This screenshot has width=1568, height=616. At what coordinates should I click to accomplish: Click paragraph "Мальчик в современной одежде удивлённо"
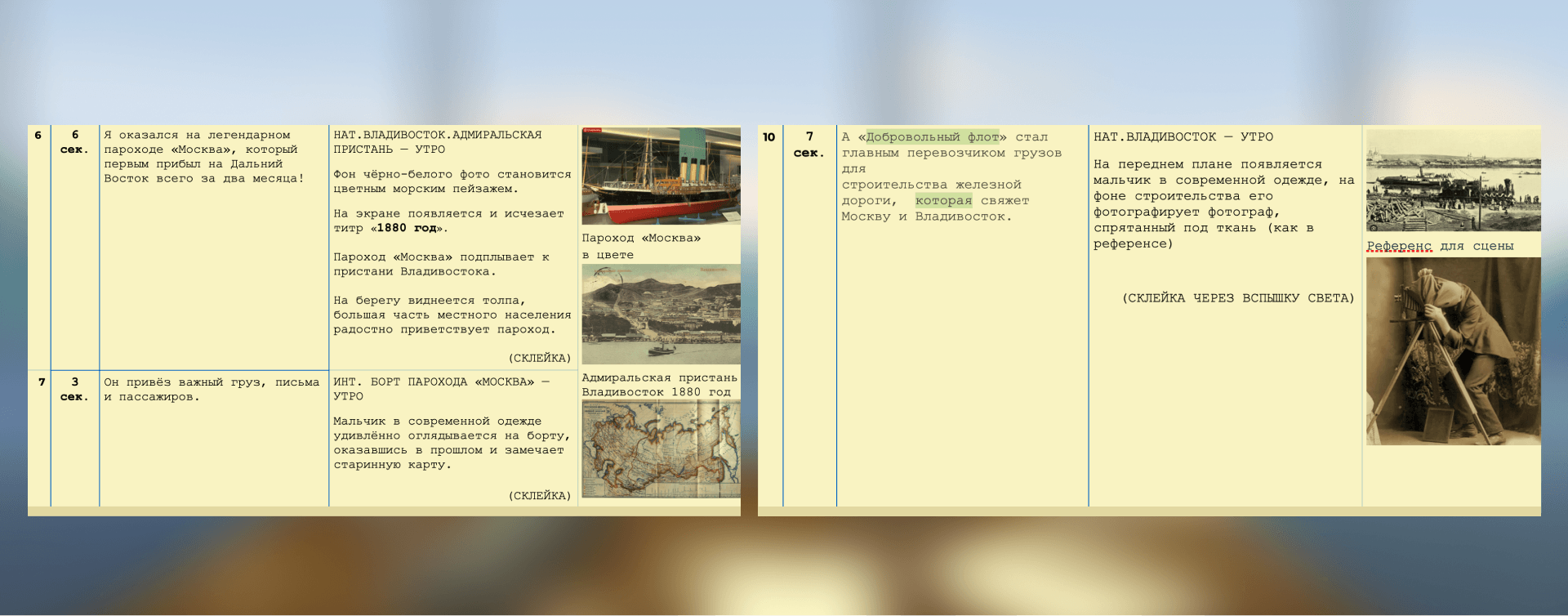coord(452,443)
